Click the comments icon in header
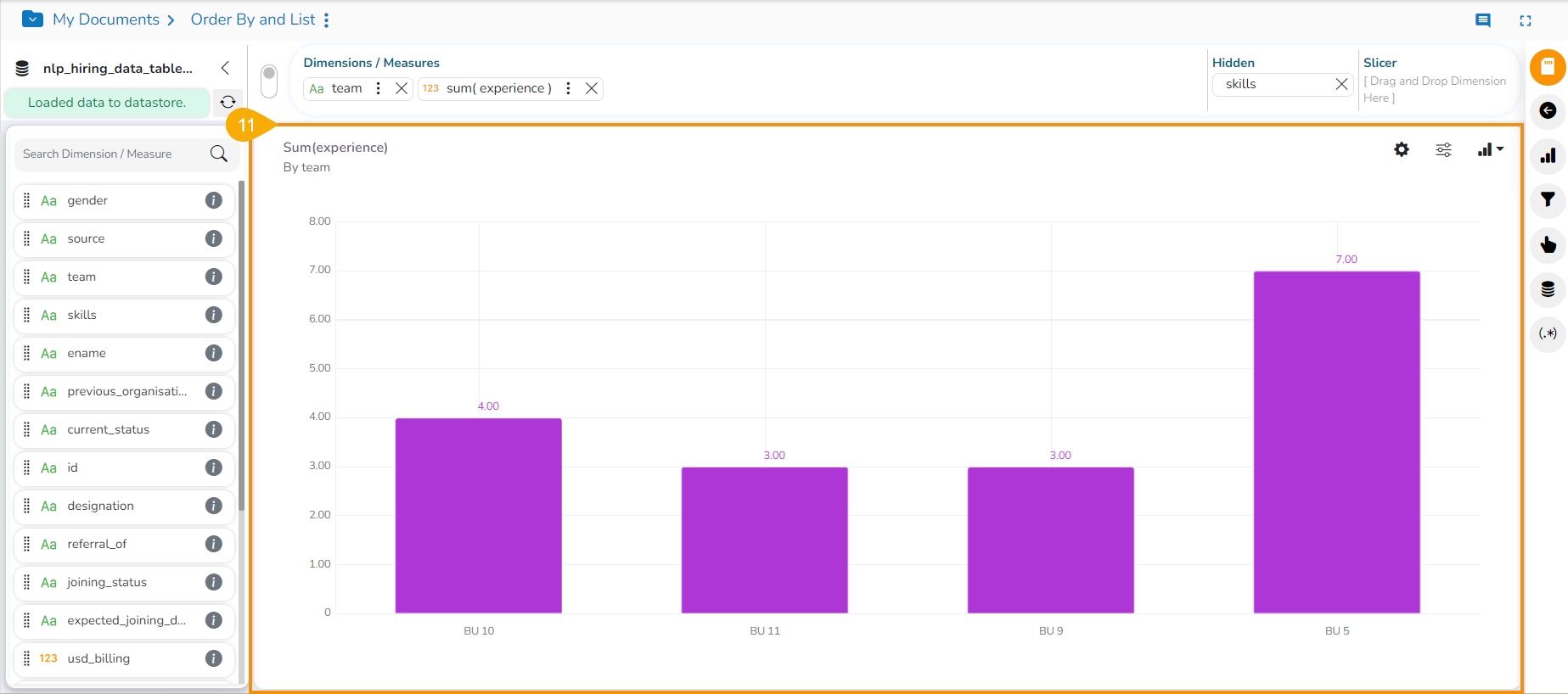The width and height of the screenshot is (1568, 694). [1483, 20]
